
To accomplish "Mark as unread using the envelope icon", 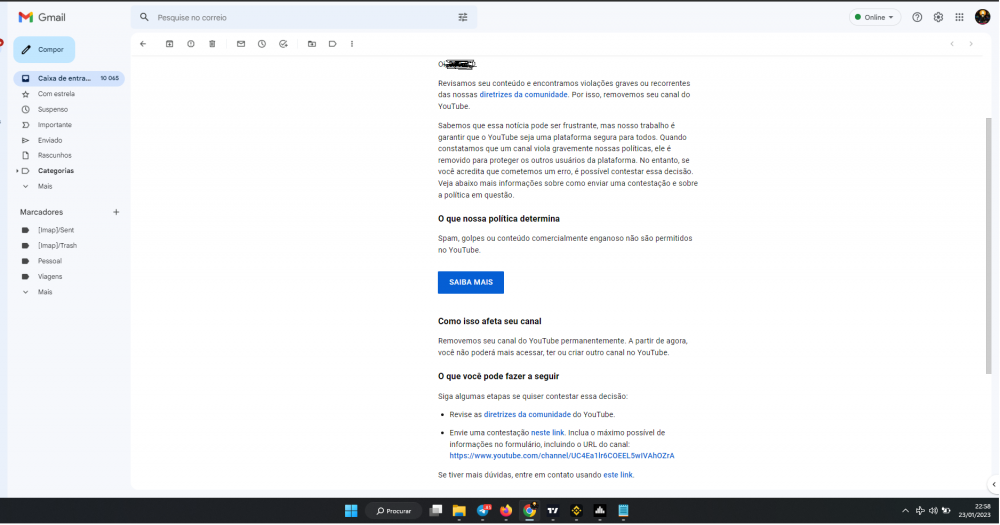I will (x=241, y=44).
